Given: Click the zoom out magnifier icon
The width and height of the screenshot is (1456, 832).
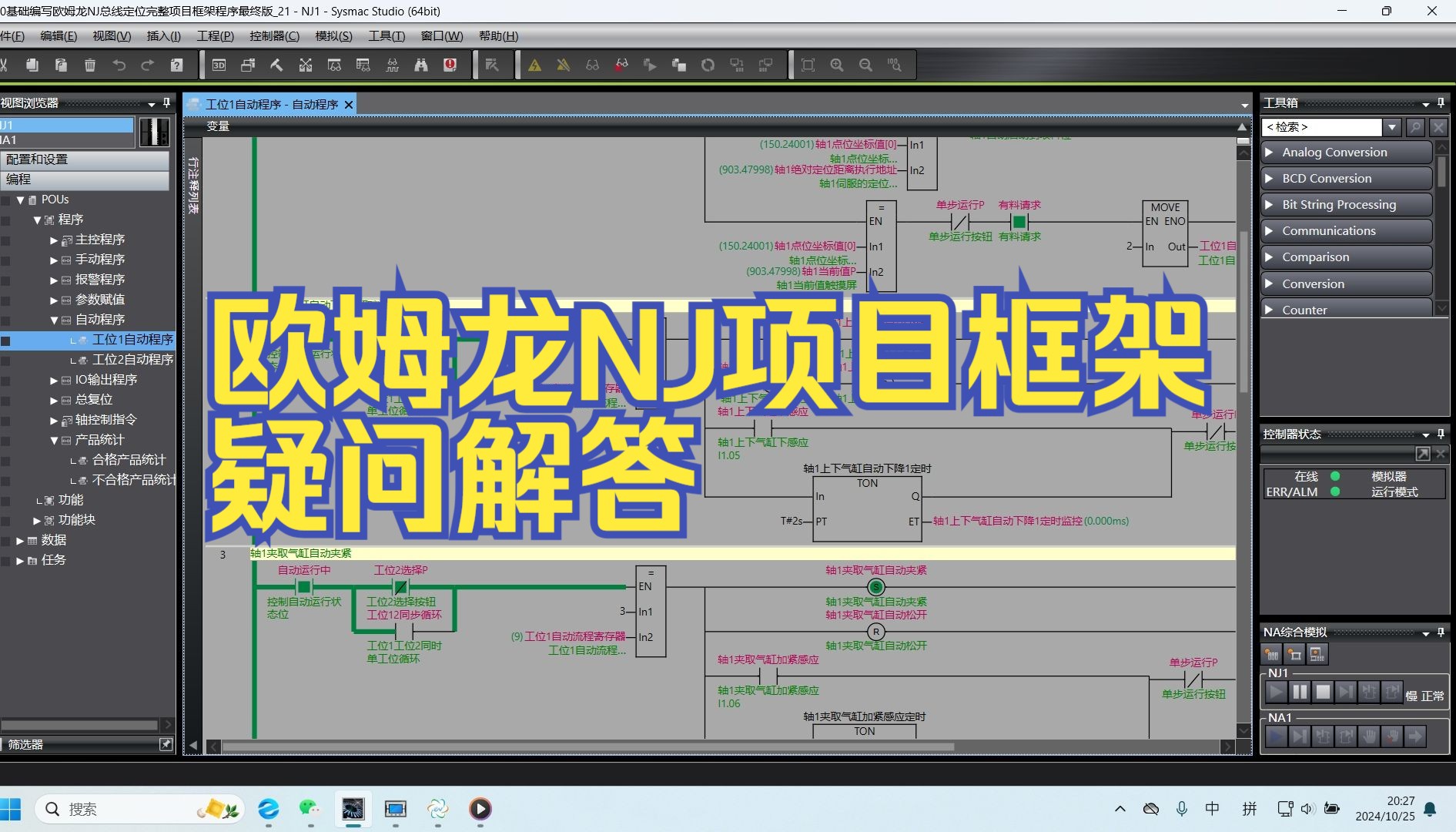Looking at the screenshot, I should tap(865, 65).
